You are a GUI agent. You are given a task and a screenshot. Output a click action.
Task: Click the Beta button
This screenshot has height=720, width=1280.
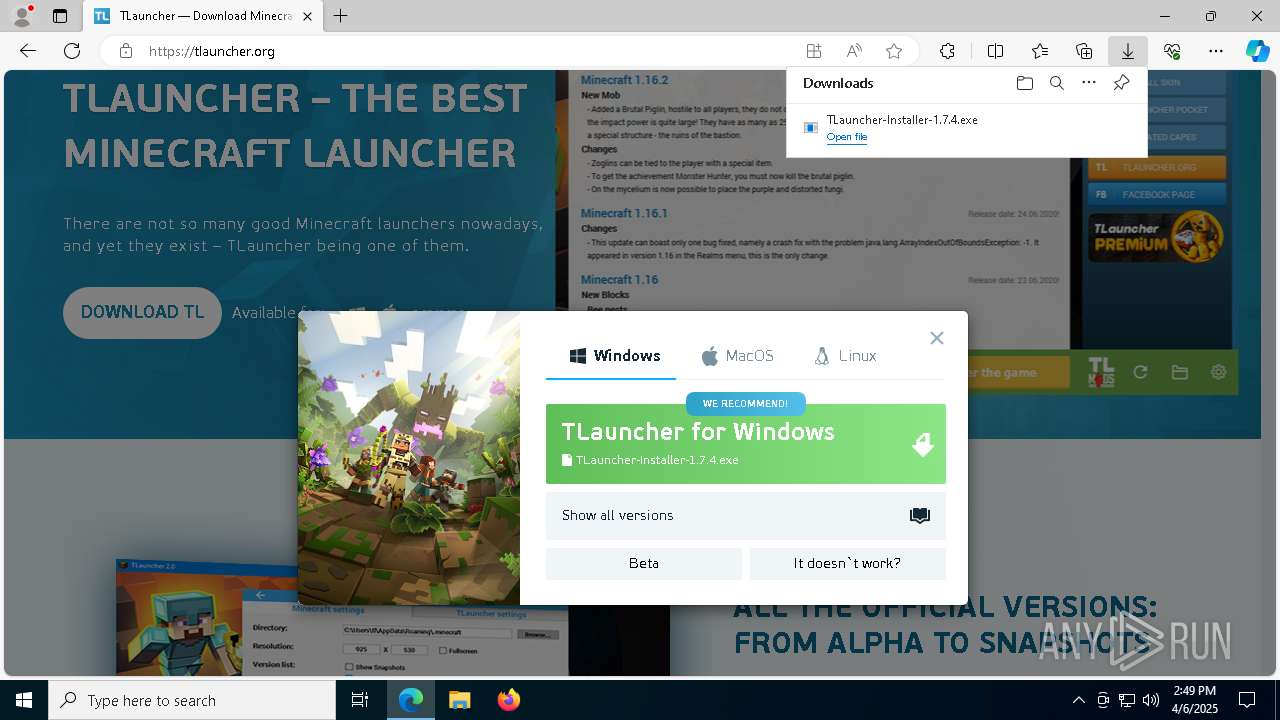pos(644,564)
